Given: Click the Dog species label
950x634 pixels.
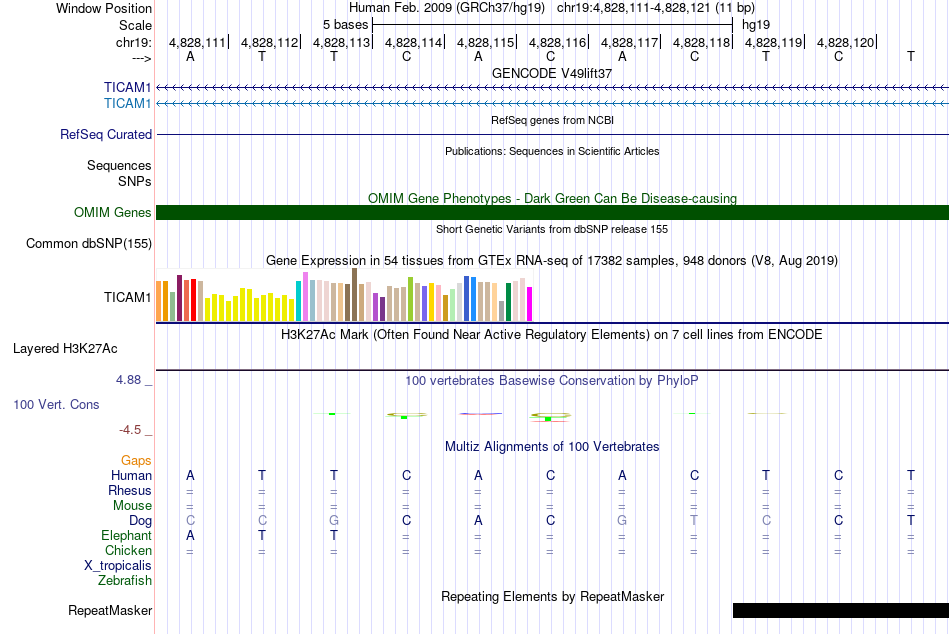Looking at the screenshot, I should point(140,521).
